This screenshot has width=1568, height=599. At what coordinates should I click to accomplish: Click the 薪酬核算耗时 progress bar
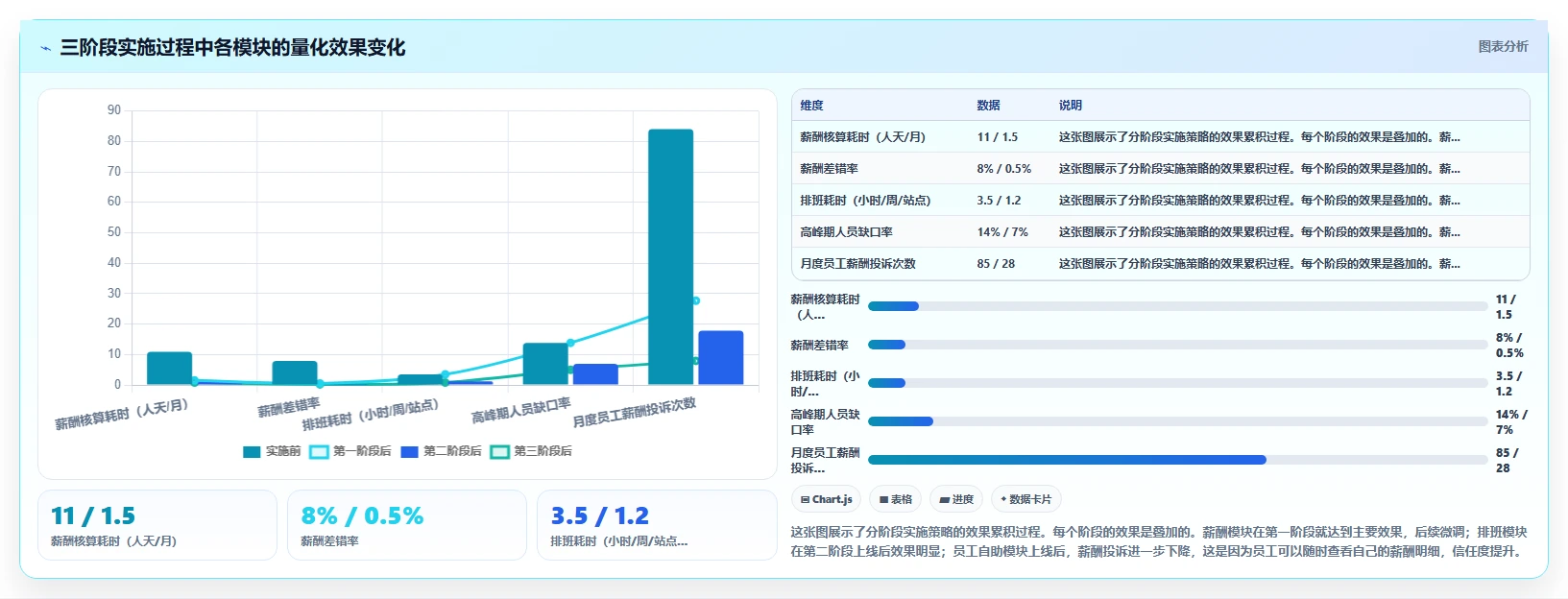point(1178,306)
